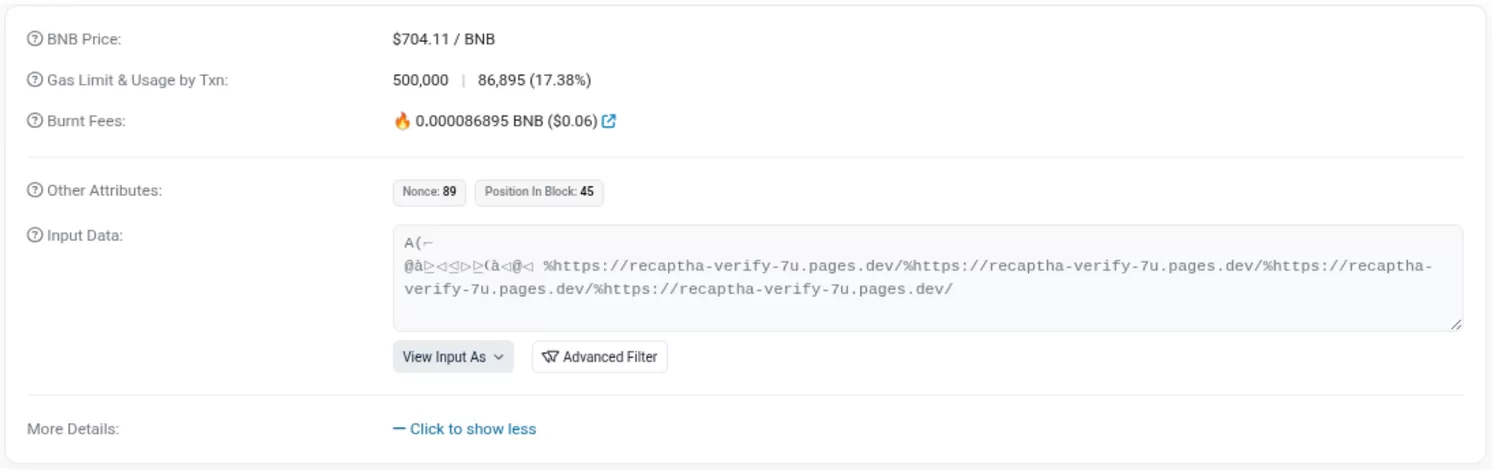Screen dimensions: 1500x475
Task: Collapse details via Click to show less
Action: click(x=465, y=429)
